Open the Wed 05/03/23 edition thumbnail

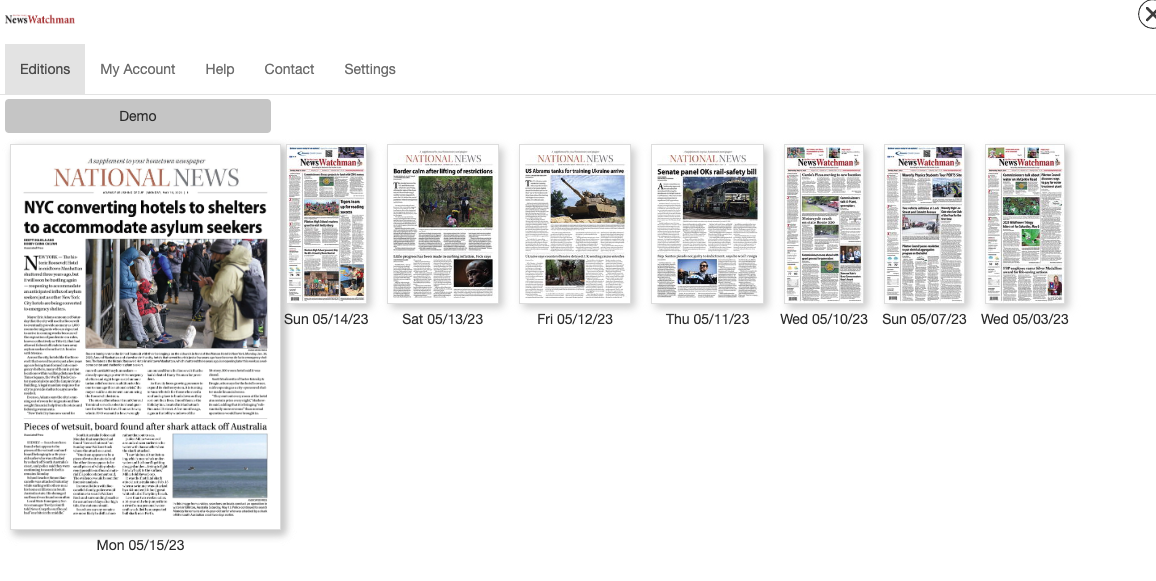coord(1024,224)
